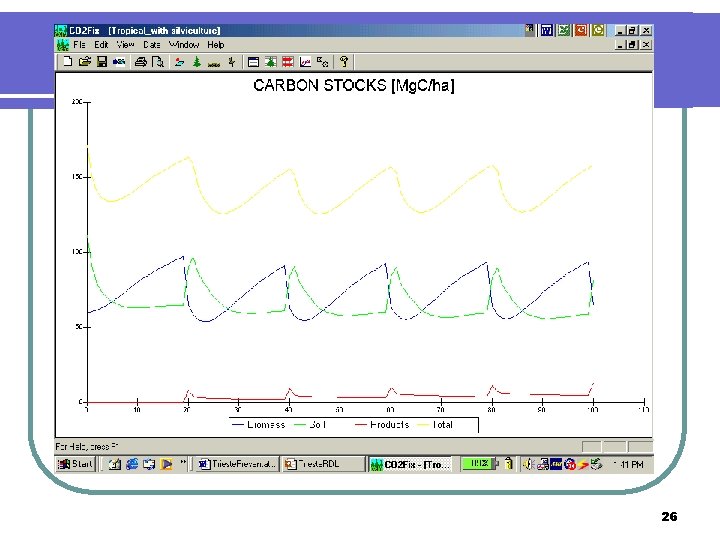
Task: Click the CO2Fix document icon in menu bar
Action: tap(62, 45)
